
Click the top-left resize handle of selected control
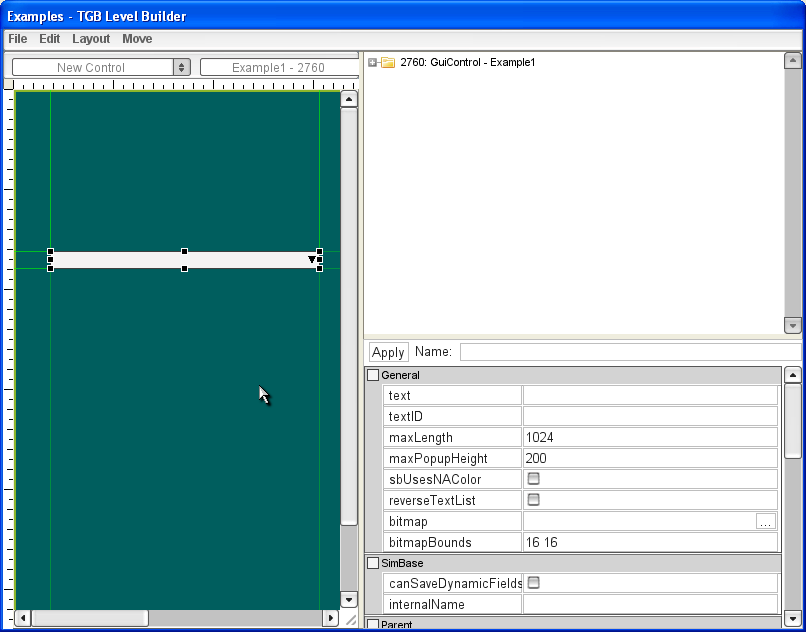(50, 251)
